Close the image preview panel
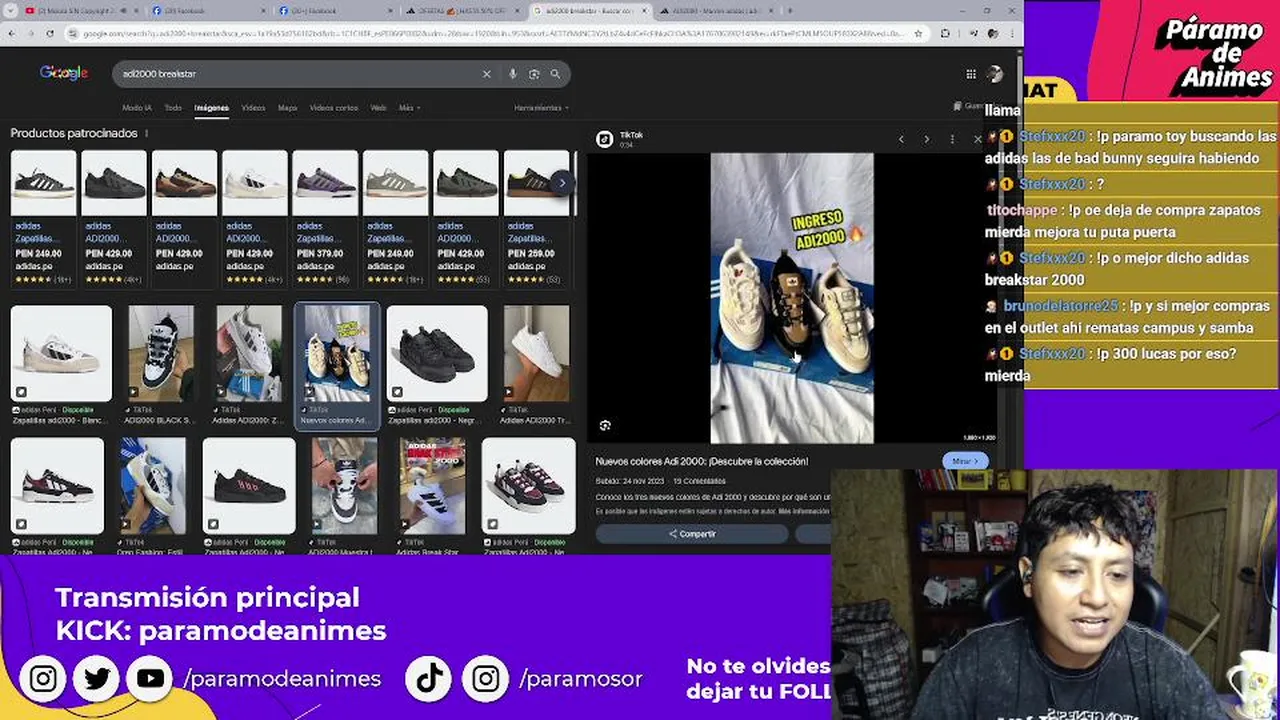This screenshot has width=1280, height=720. tap(977, 139)
